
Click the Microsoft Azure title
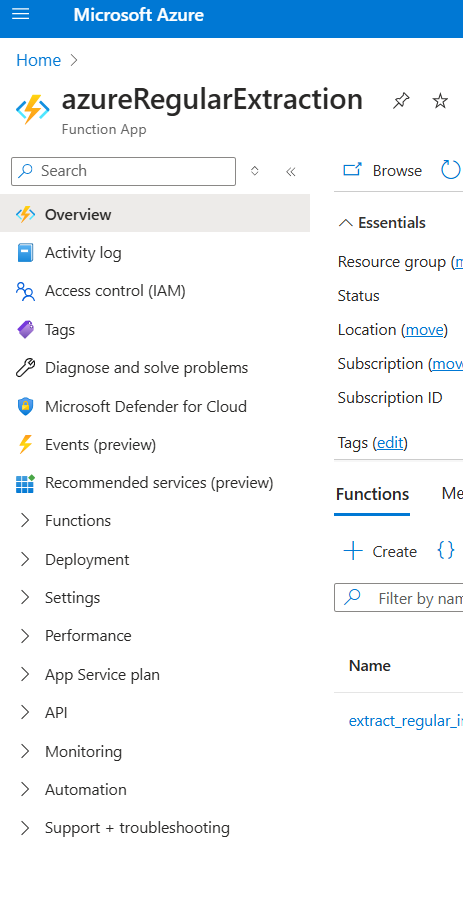139,15
